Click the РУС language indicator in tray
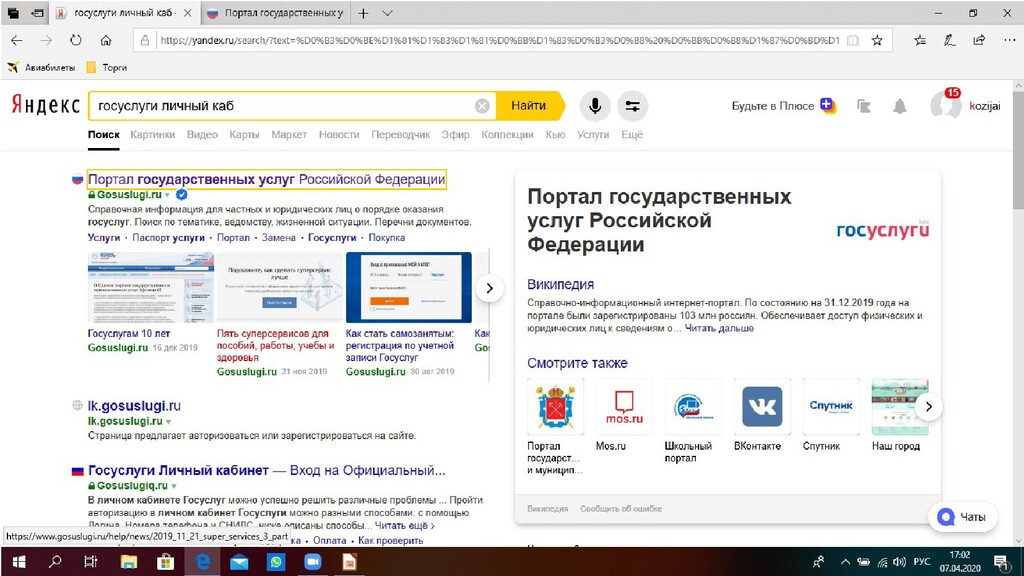 click(921, 562)
